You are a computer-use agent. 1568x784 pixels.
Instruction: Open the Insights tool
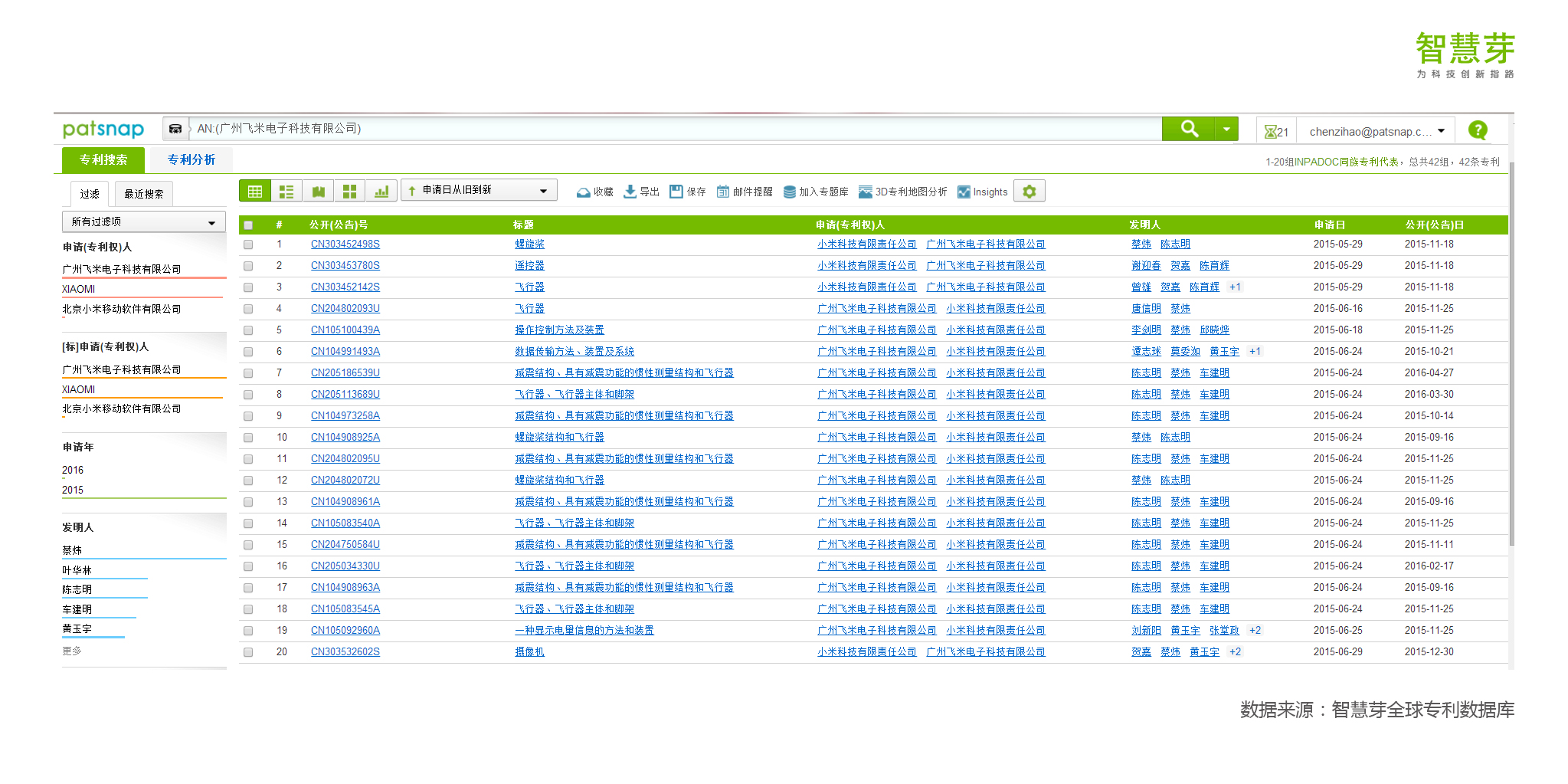click(x=982, y=192)
